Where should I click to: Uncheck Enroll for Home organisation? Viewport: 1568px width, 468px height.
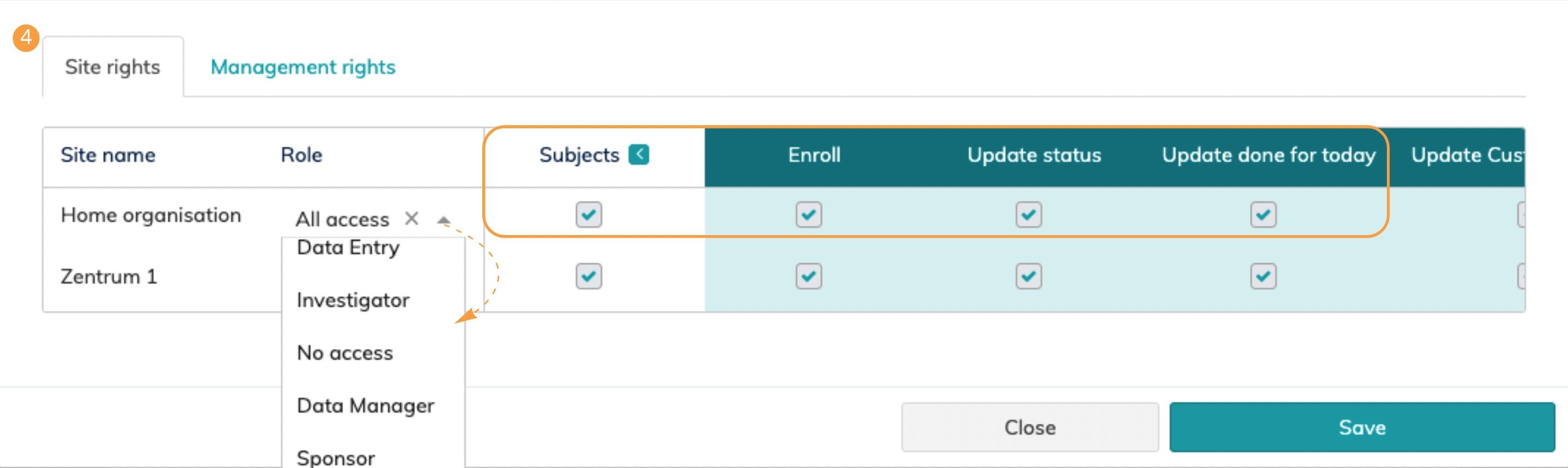[x=809, y=215]
